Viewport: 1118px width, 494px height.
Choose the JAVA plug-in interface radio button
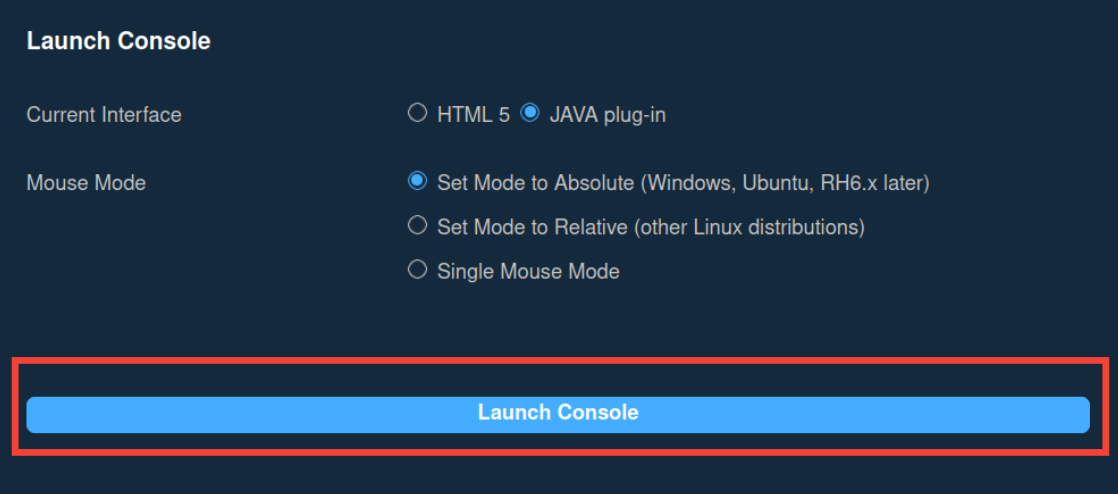[x=530, y=113]
